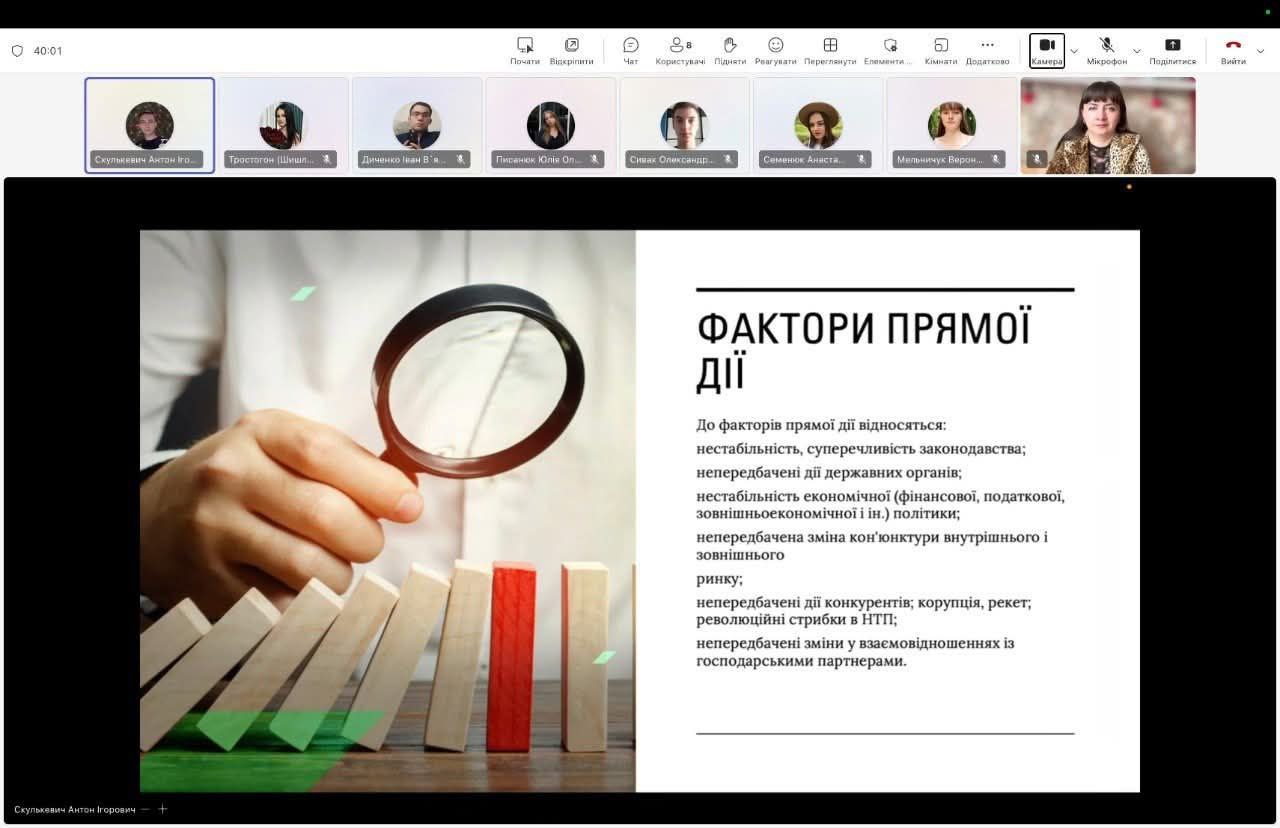
Task: Expand the microphone options dropdown arrow
Action: pyautogui.click(x=1137, y=51)
